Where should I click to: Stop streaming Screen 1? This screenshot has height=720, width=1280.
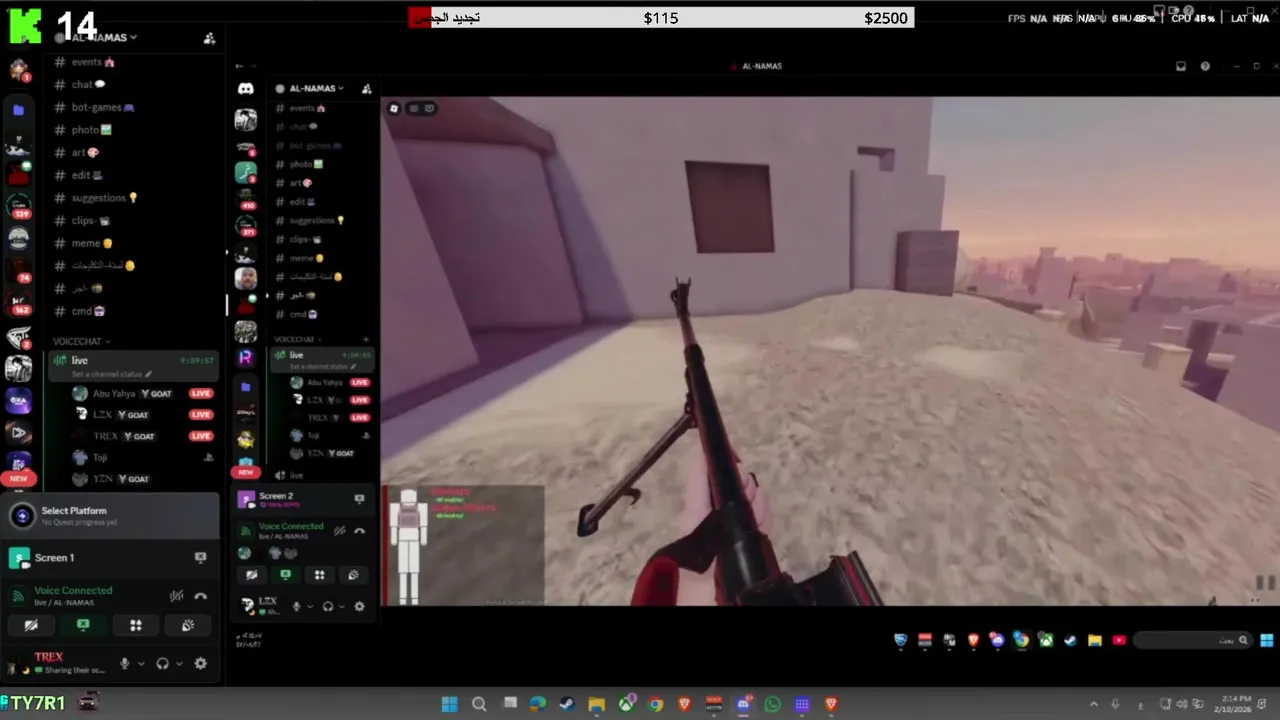coord(200,558)
